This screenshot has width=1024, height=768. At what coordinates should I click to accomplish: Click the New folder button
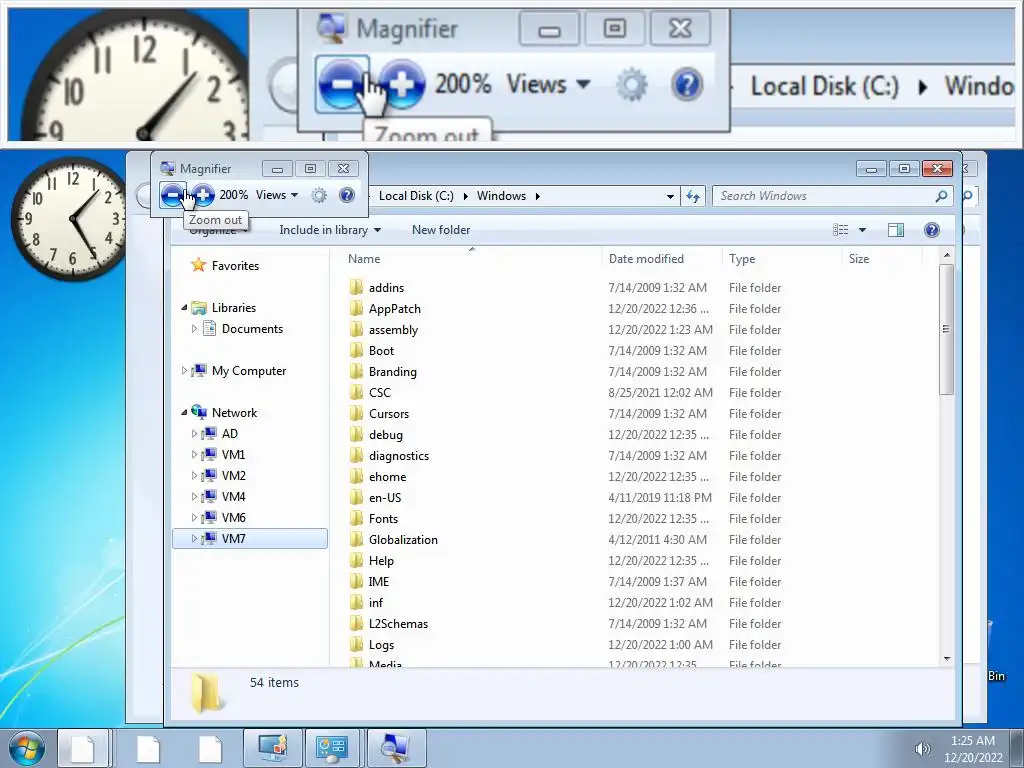441,230
